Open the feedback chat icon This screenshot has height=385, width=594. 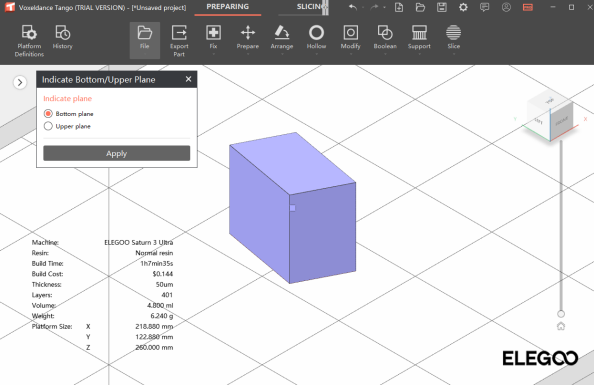click(x=485, y=7)
